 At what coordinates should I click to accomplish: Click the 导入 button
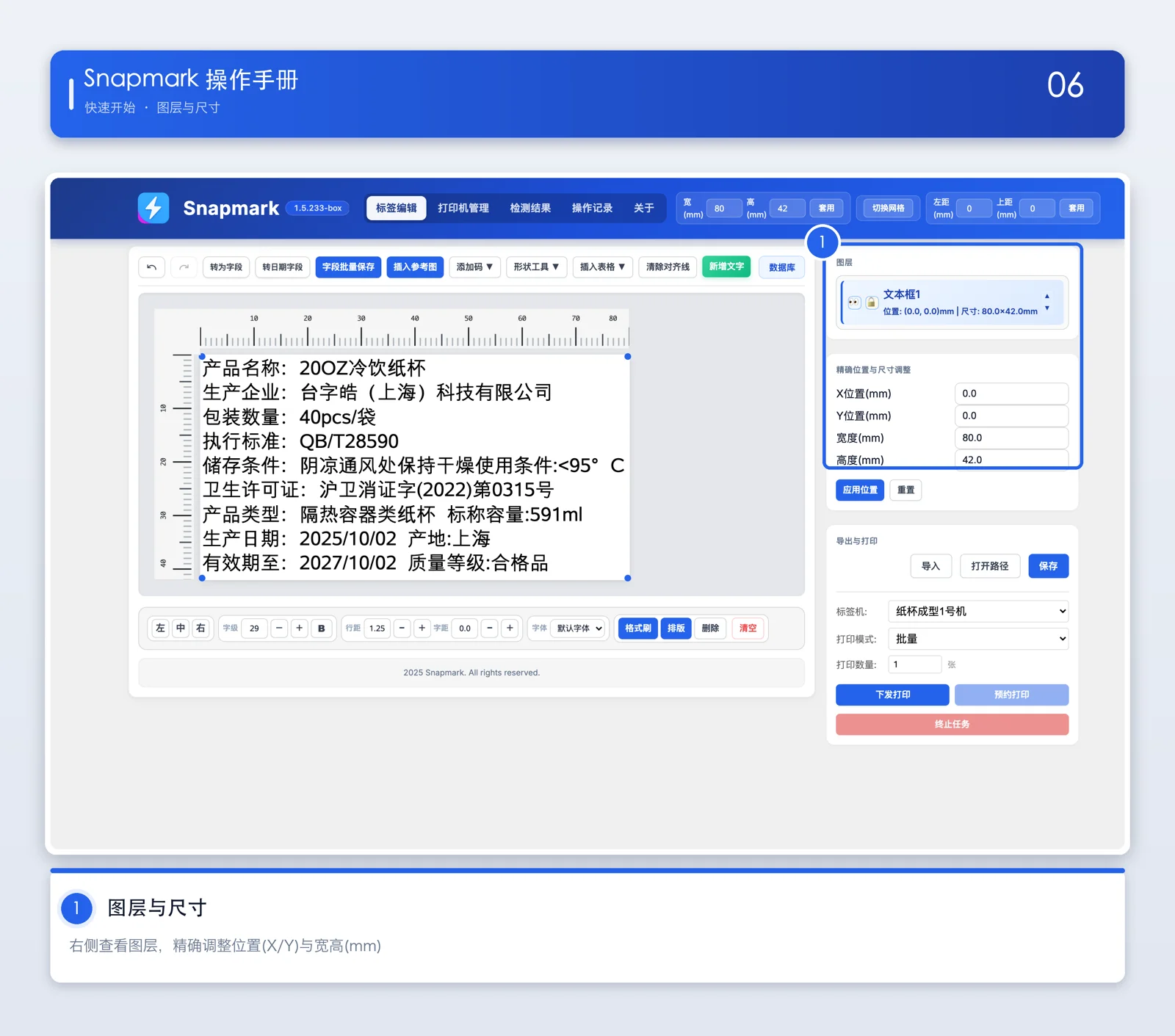931,566
